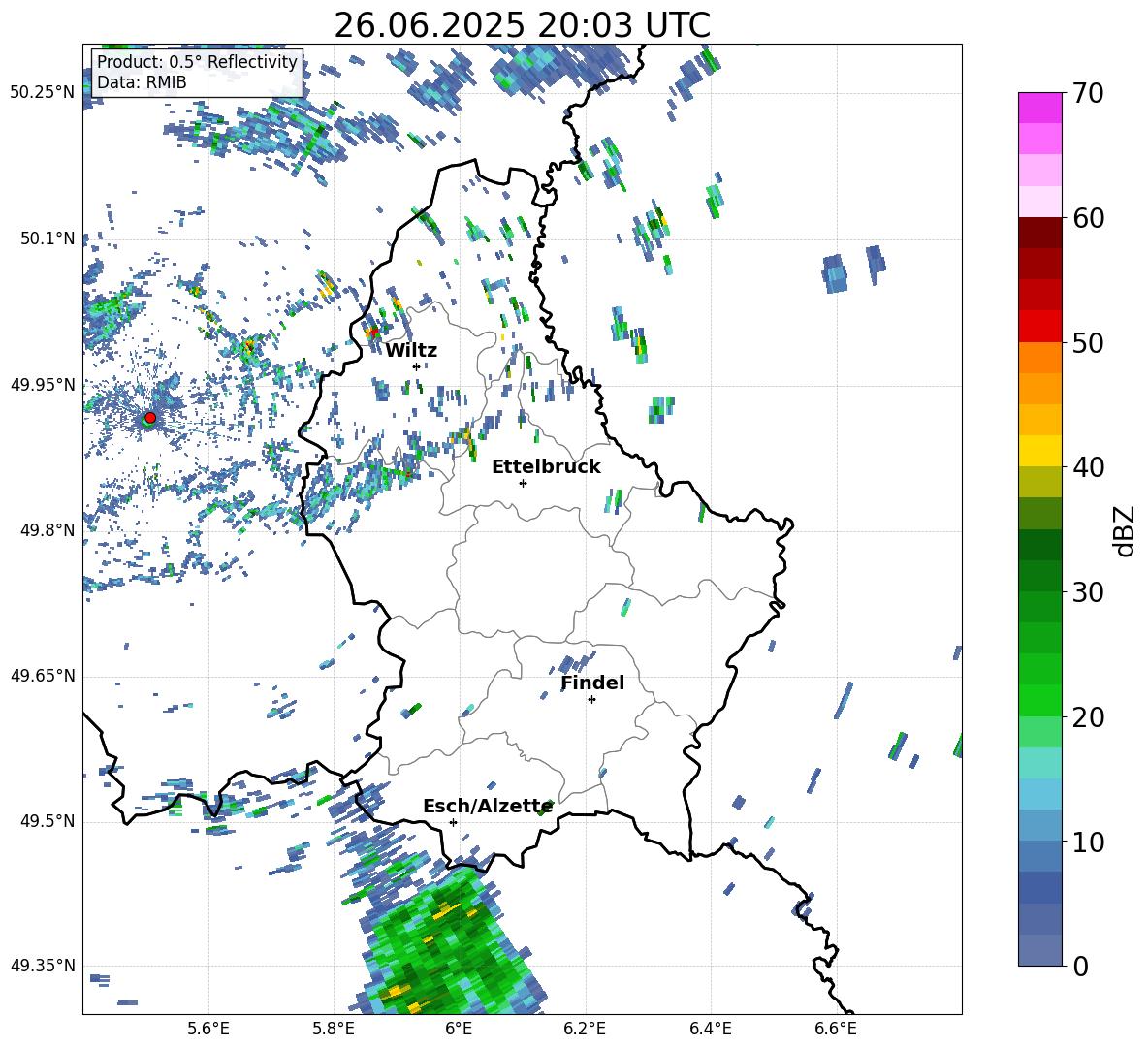Image resolution: width=1148 pixels, height=1048 pixels.
Task: Click the Findel station label
Action: pos(592,683)
